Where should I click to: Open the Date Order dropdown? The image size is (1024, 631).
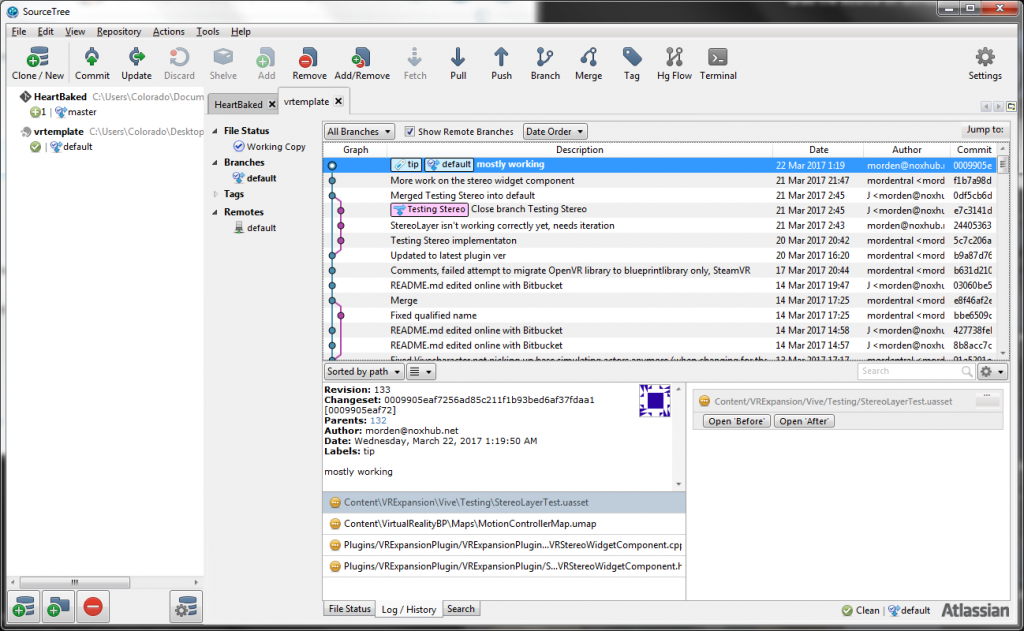click(554, 131)
